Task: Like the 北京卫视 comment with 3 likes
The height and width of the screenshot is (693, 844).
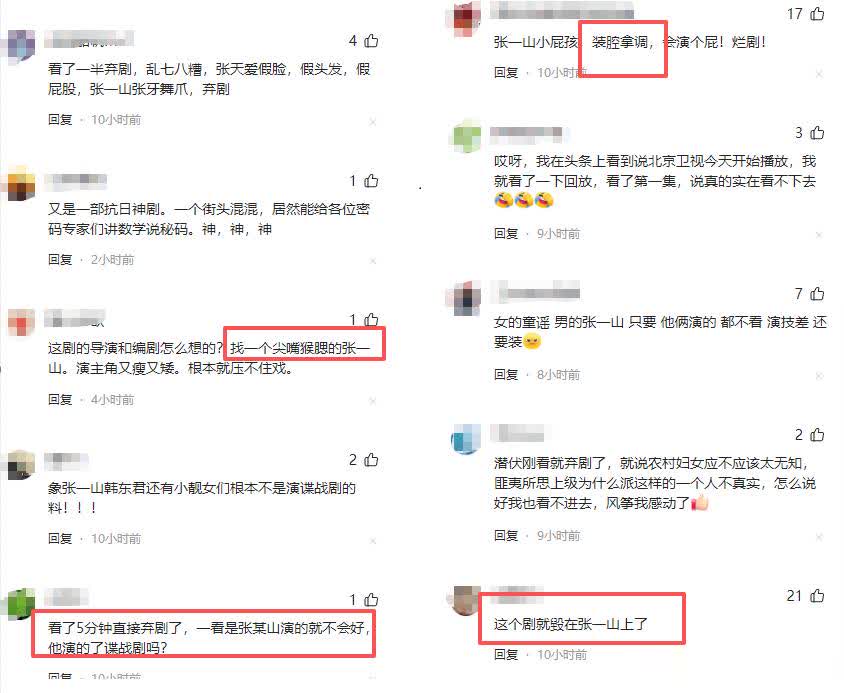Action: [817, 132]
